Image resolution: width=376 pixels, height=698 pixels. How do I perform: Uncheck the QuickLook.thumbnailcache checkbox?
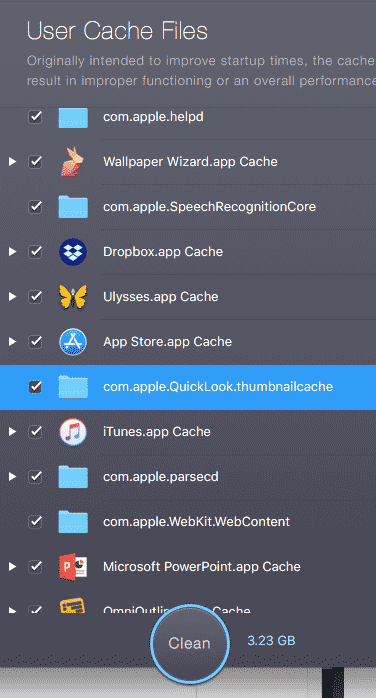35,386
